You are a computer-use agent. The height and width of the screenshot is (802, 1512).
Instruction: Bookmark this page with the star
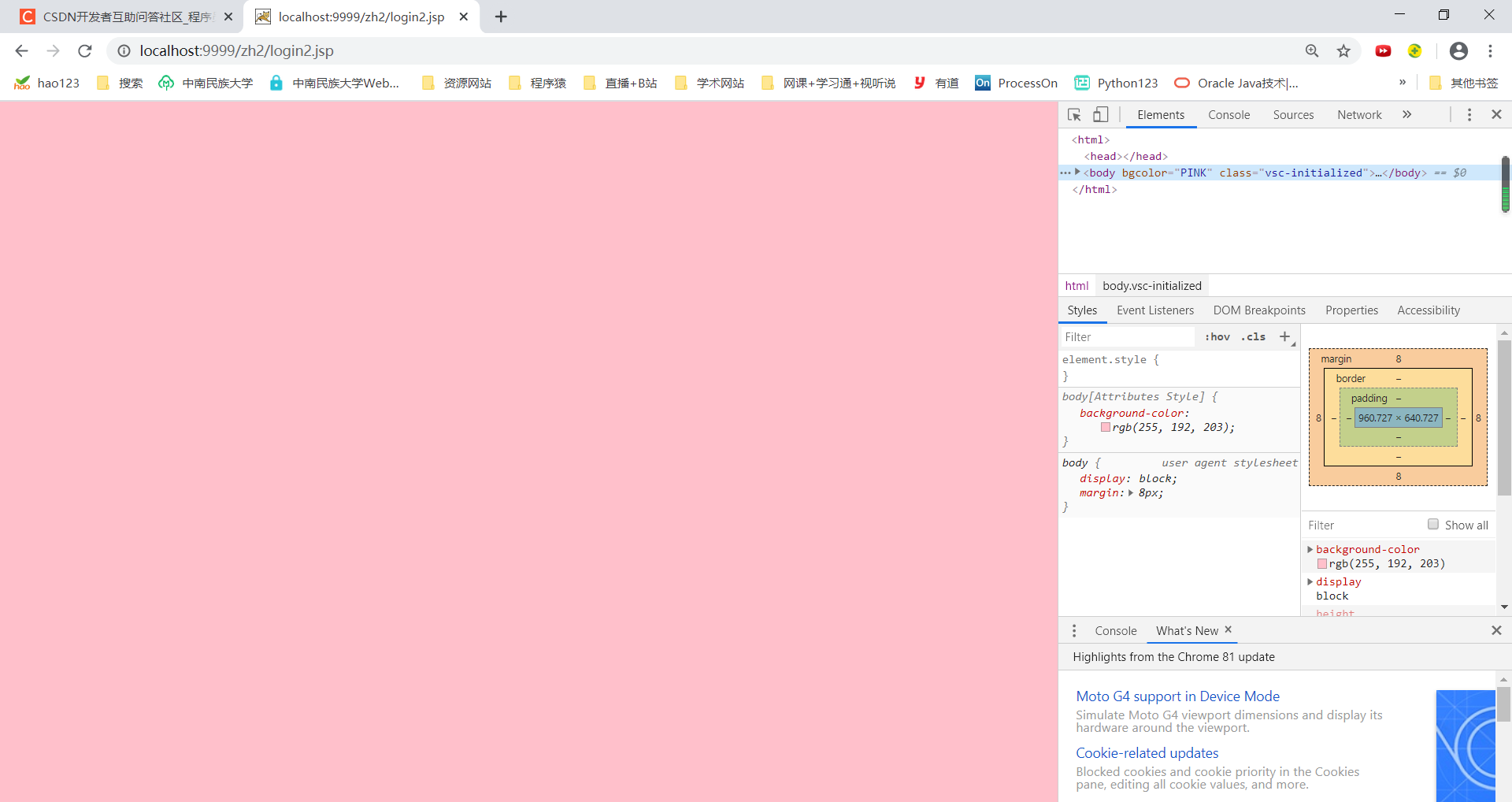tap(1343, 50)
